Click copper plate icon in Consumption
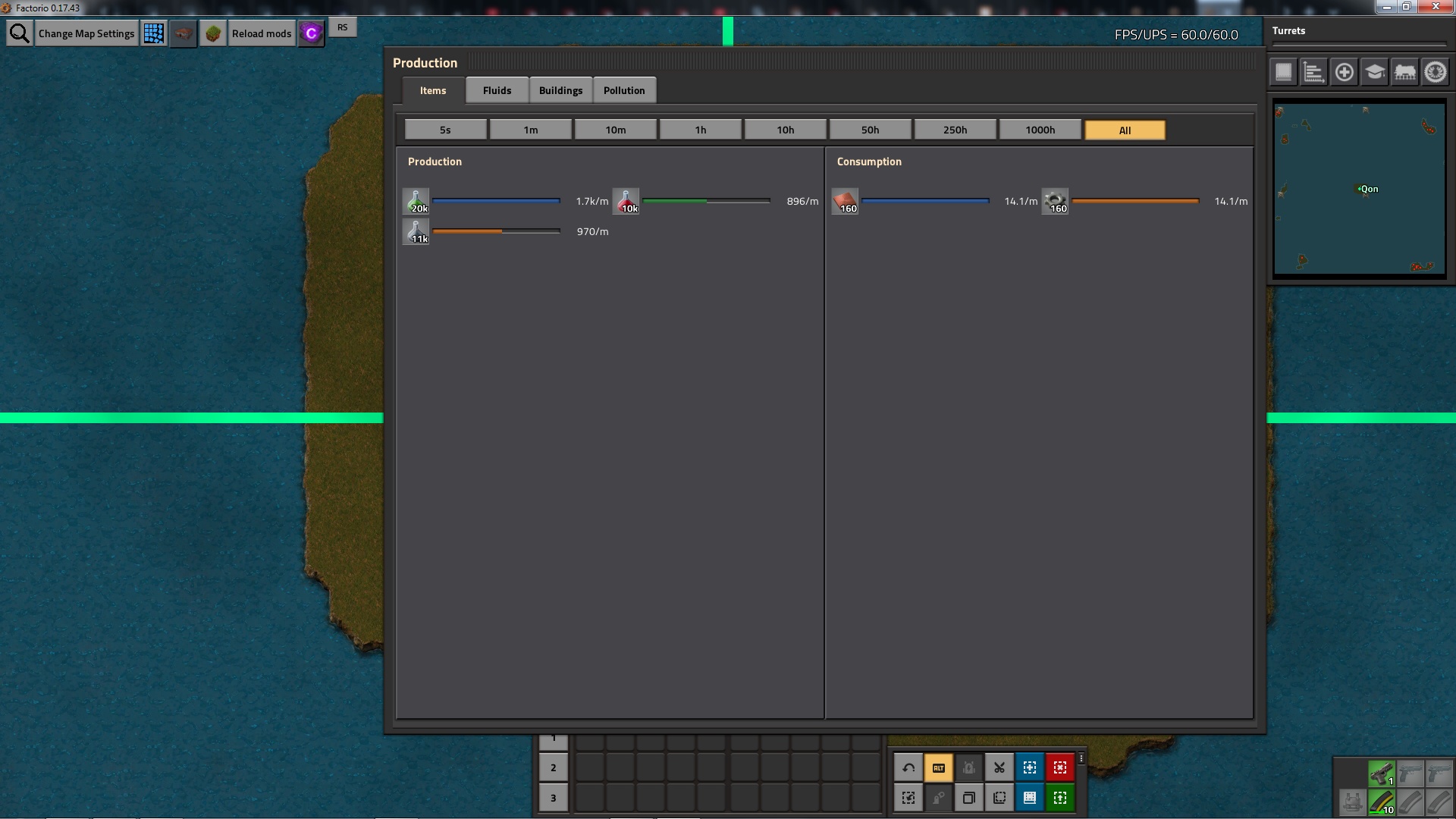 (x=845, y=201)
